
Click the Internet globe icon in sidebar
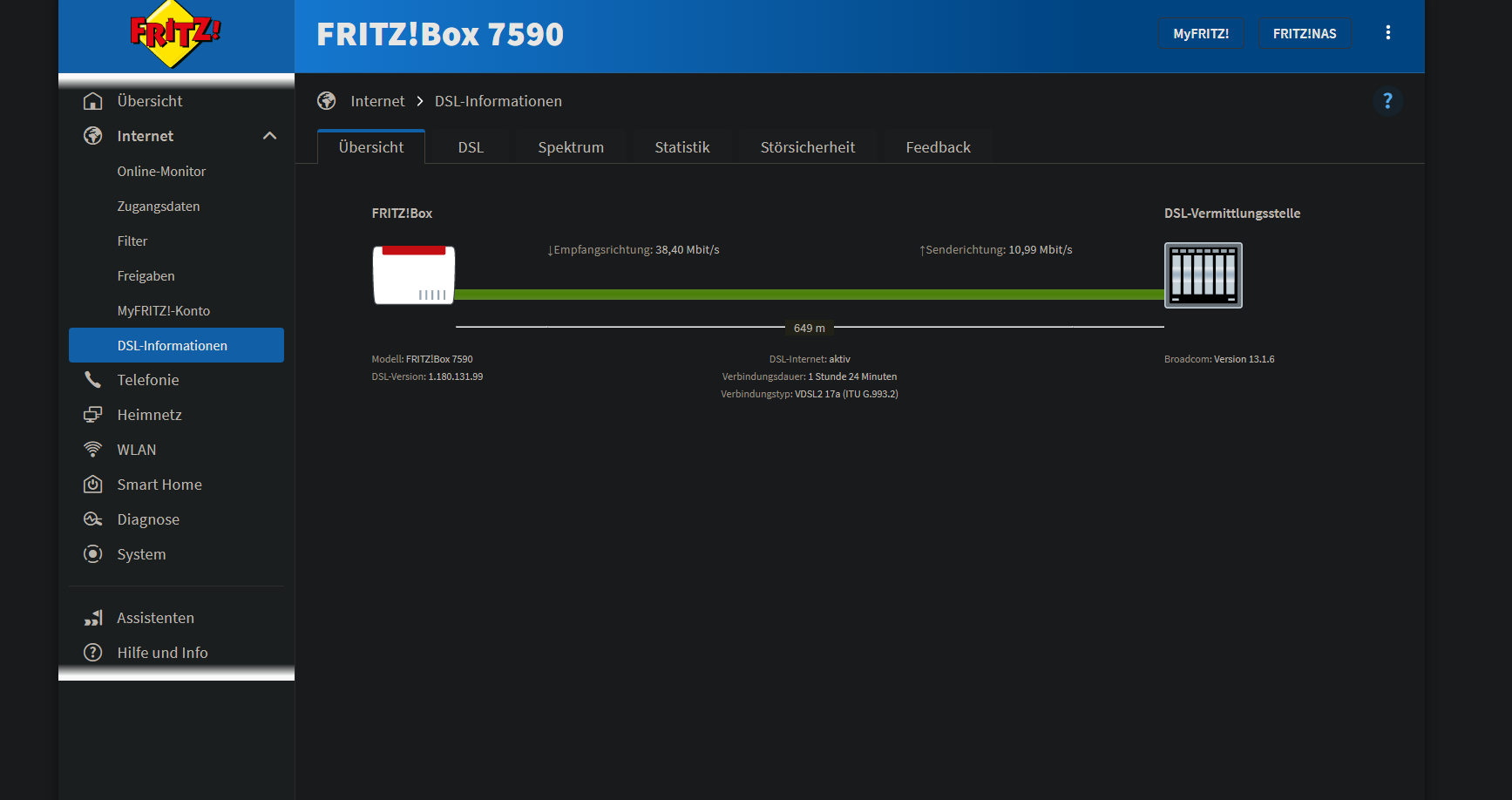[x=93, y=136]
